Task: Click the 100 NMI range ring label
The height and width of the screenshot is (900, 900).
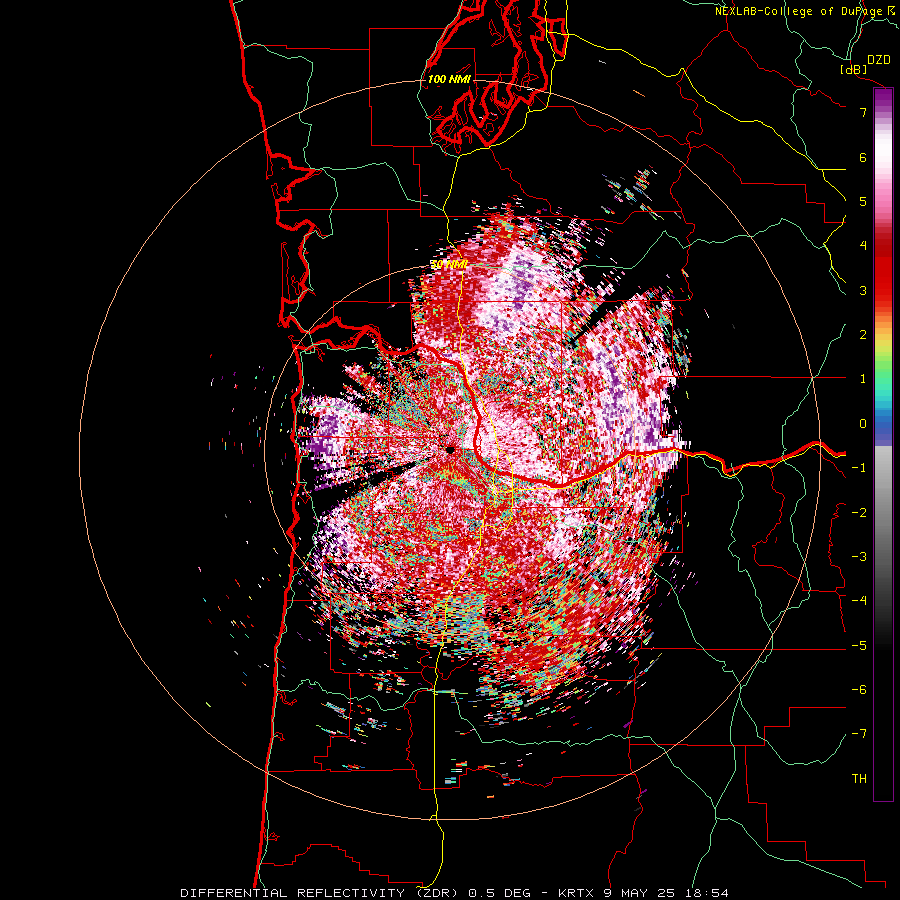Action: pyautogui.click(x=449, y=79)
